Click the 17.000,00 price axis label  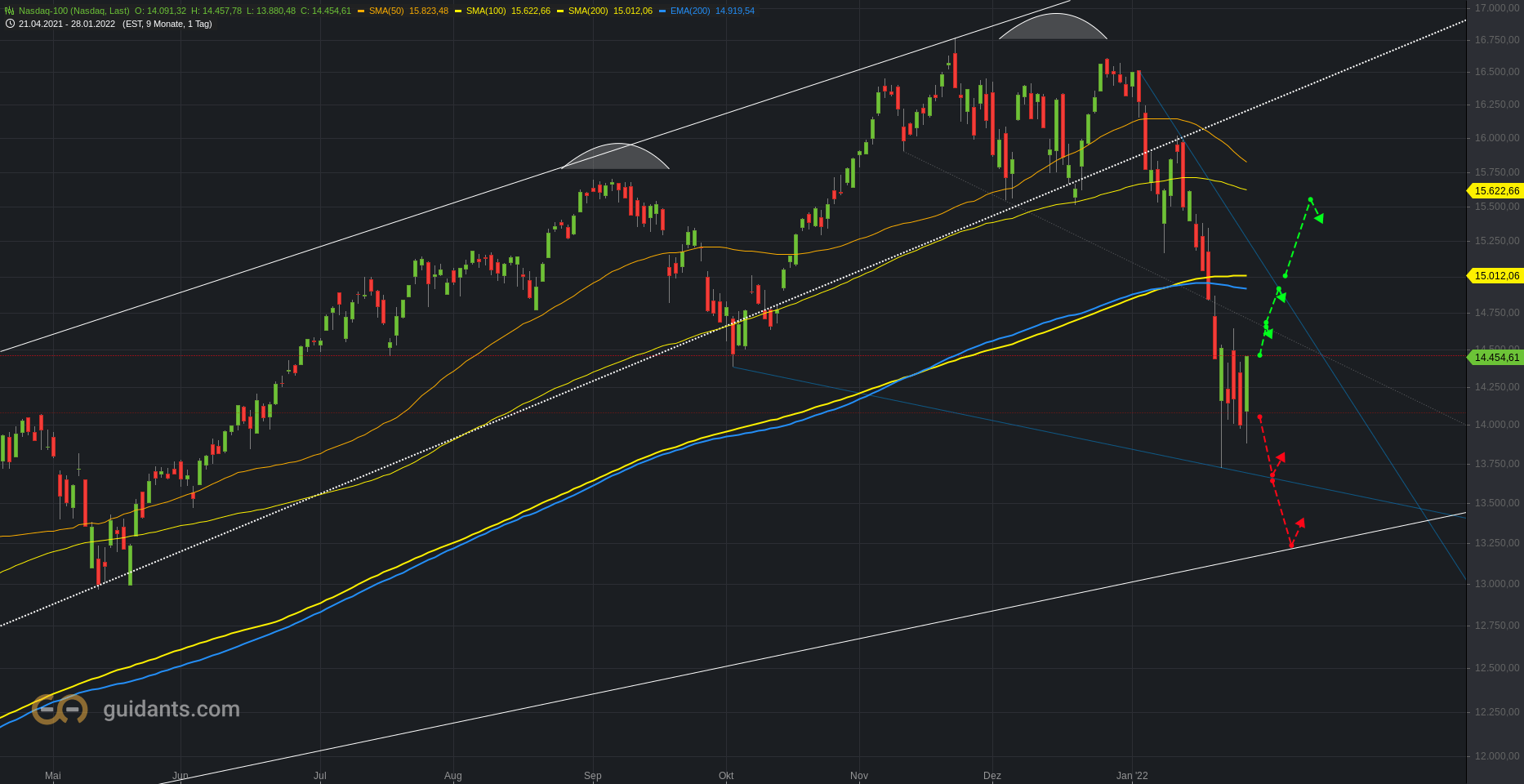(1497, 7)
